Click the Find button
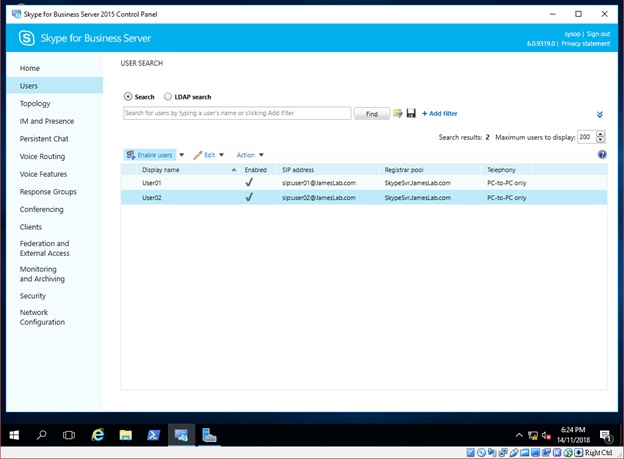Viewport: 624px width, 459px height. [x=372, y=114]
